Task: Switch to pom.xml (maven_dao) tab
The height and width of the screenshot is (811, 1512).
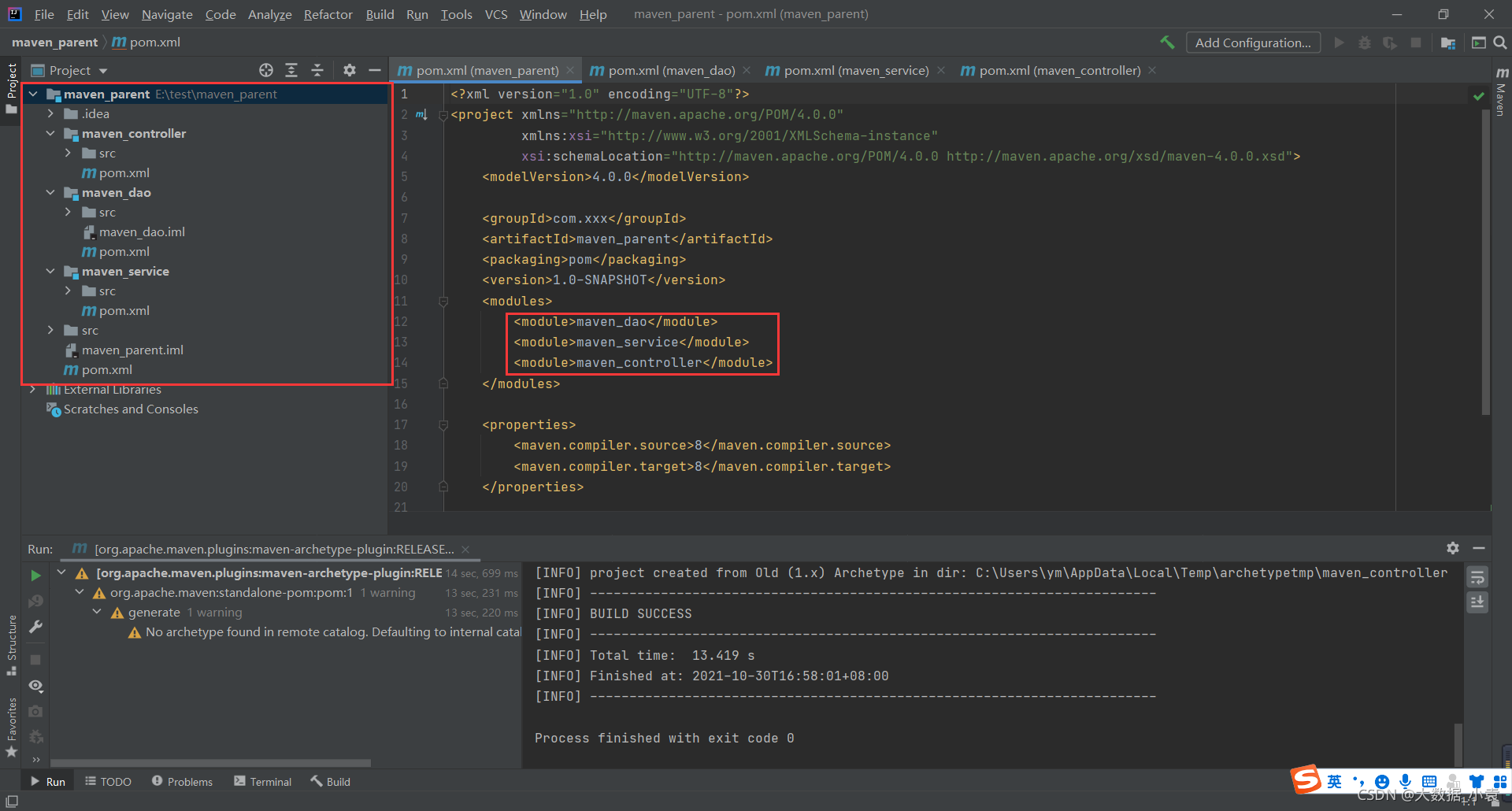Action: coord(671,70)
